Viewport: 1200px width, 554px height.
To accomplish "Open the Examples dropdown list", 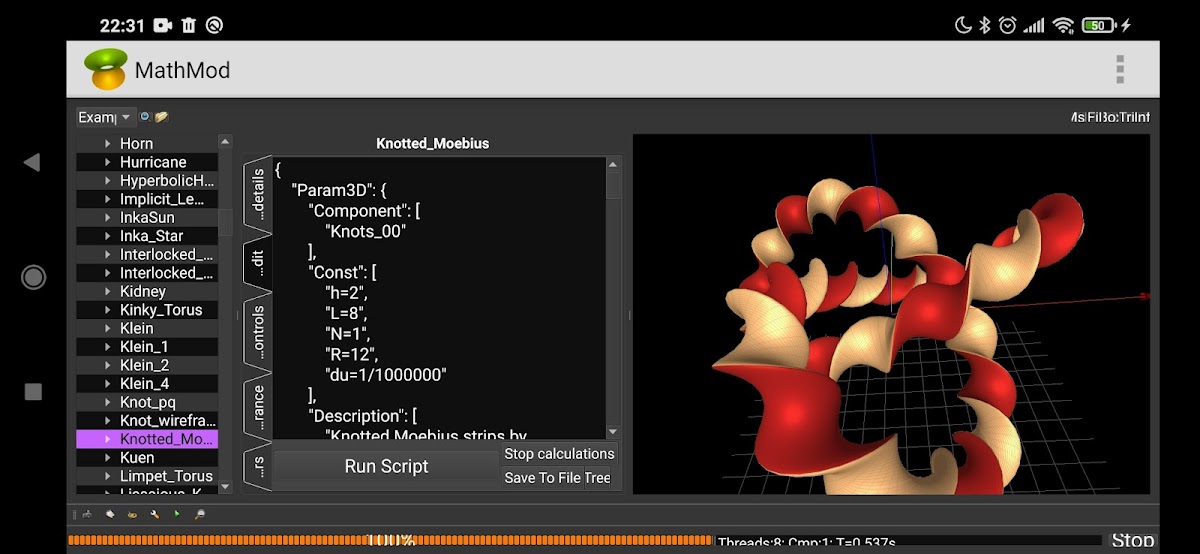I will pyautogui.click(x=105, y=117).
